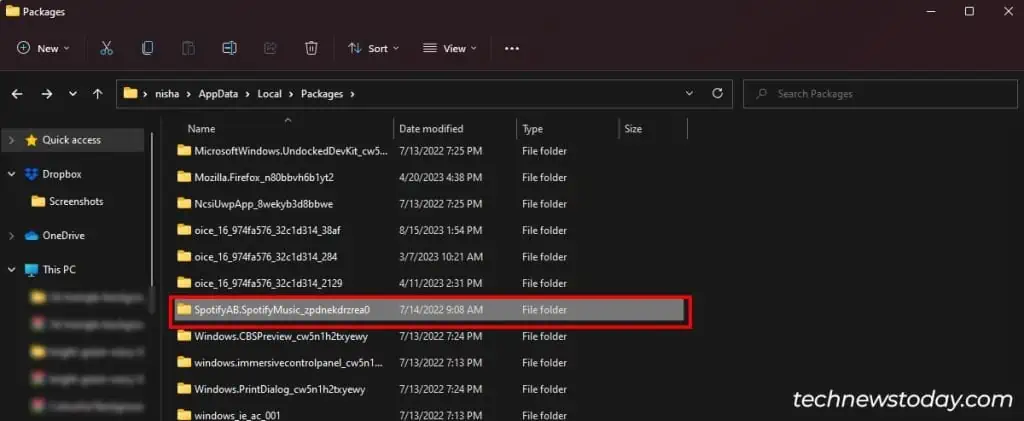Click the Copy icon in toolbar
1024x421 pixels.
point(147,48)
